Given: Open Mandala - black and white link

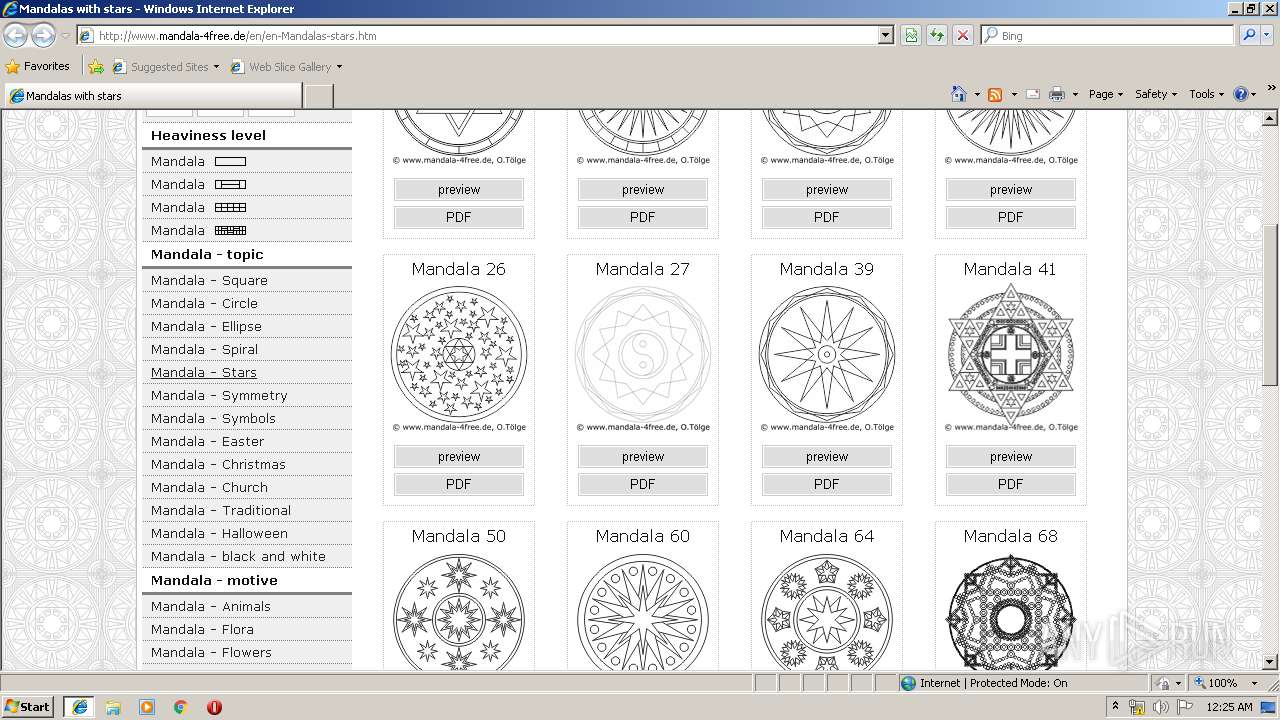Looking at the screenshot, I should [238, 556].
